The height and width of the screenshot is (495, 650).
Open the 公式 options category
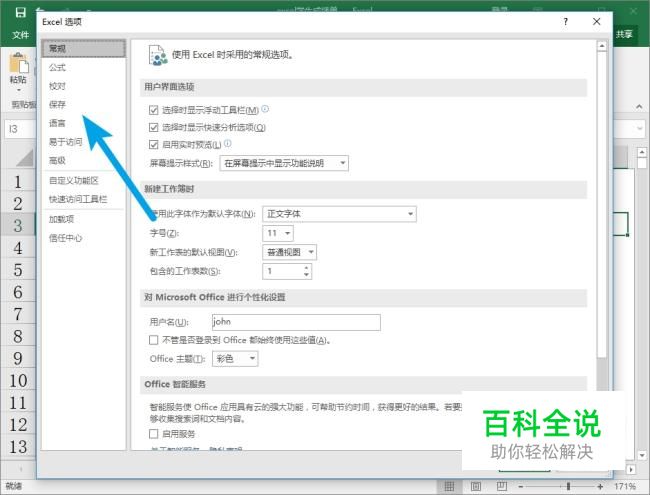(57, 68)
